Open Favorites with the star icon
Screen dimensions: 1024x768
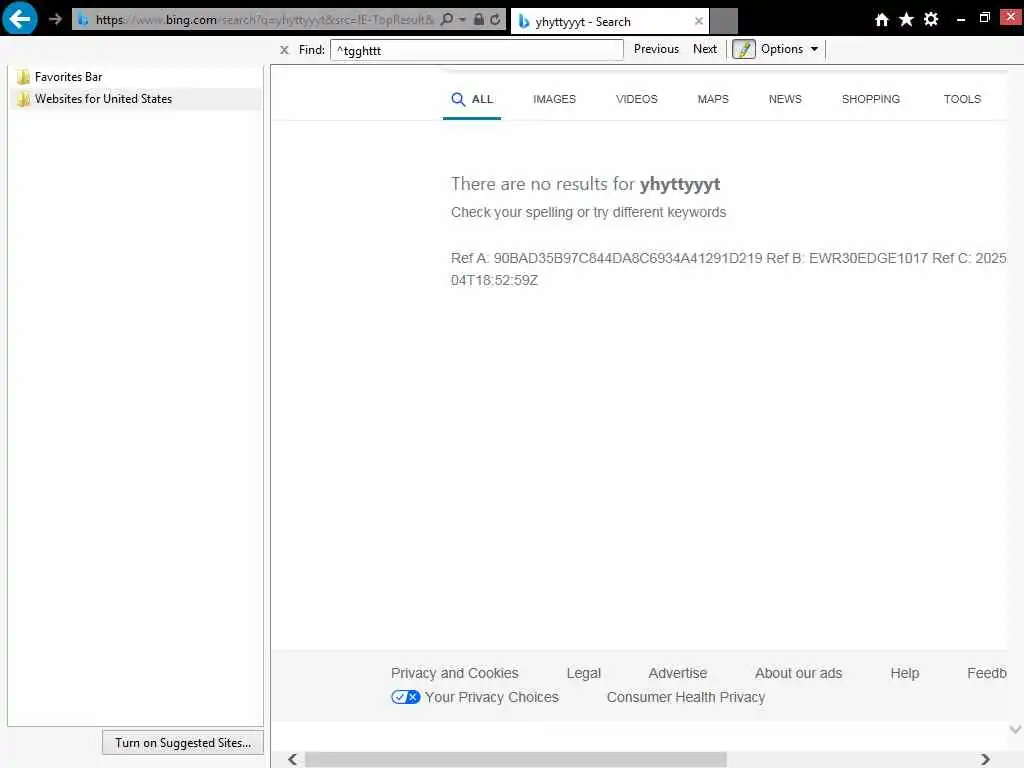906,20
